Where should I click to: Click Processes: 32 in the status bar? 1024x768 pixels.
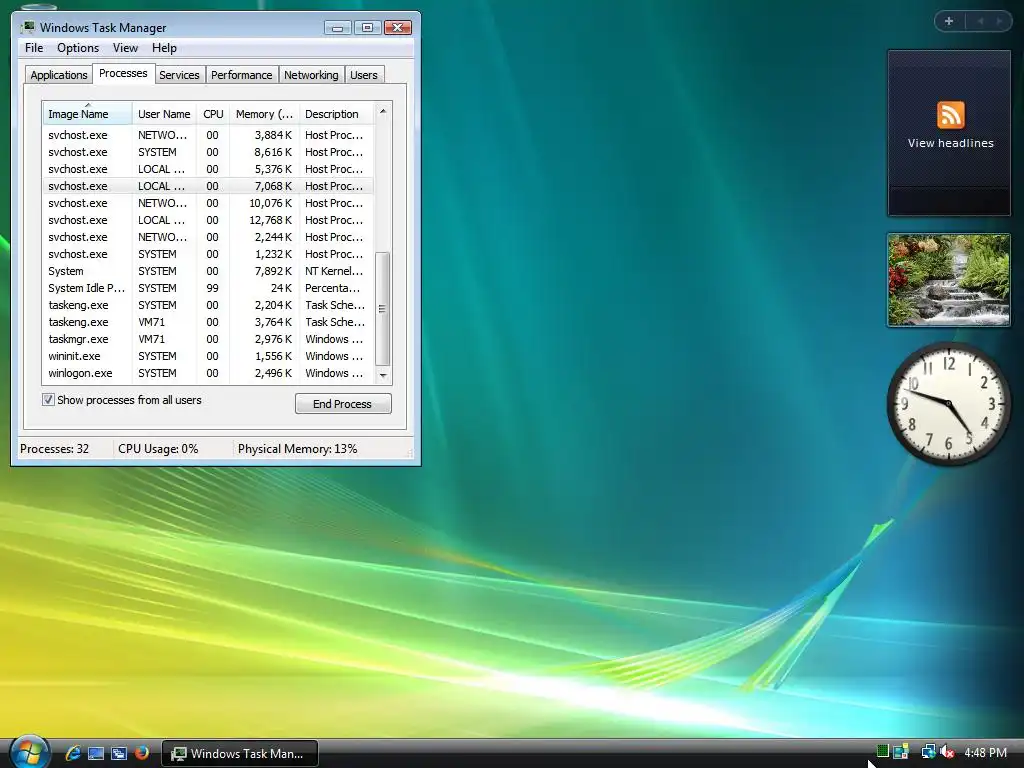tap(54, 449)
